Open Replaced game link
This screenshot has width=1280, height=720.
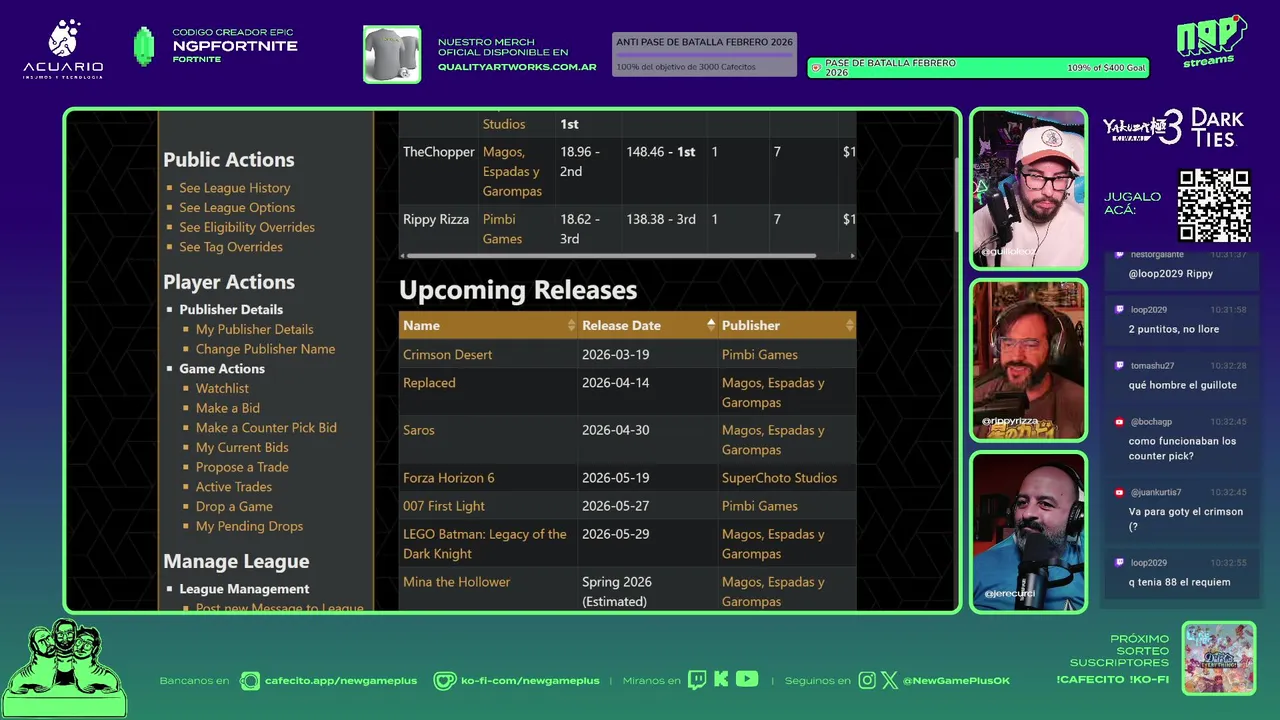(x=429, y=383)
